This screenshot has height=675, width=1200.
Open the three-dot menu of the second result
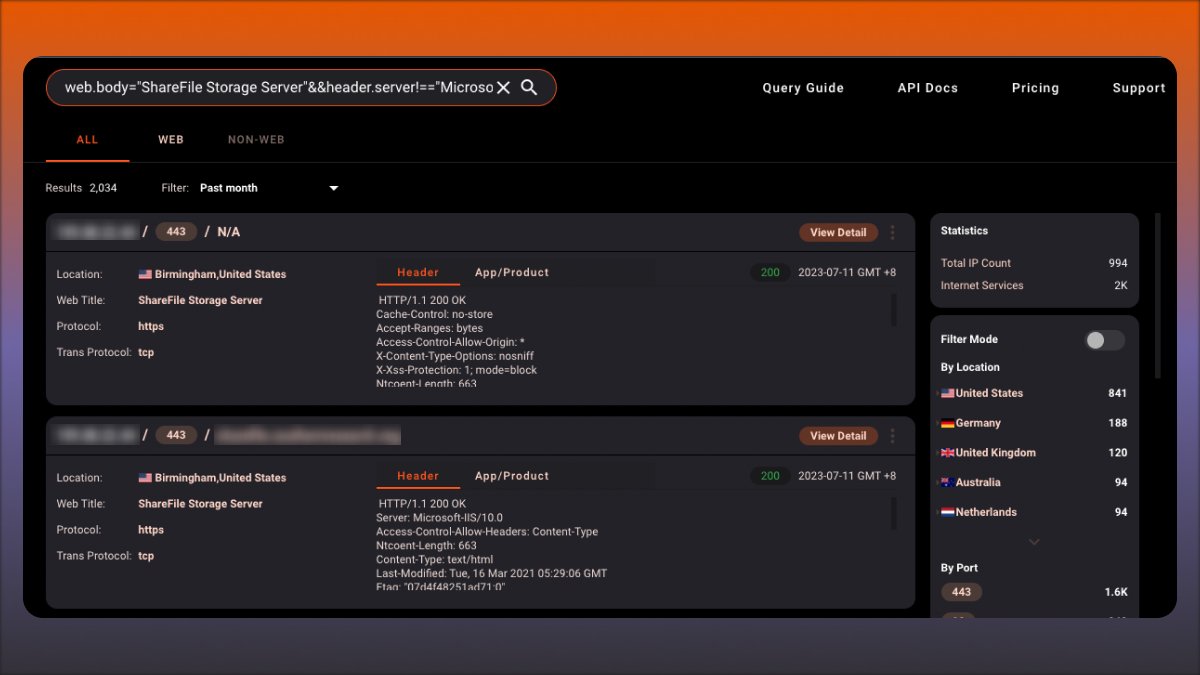893,436
